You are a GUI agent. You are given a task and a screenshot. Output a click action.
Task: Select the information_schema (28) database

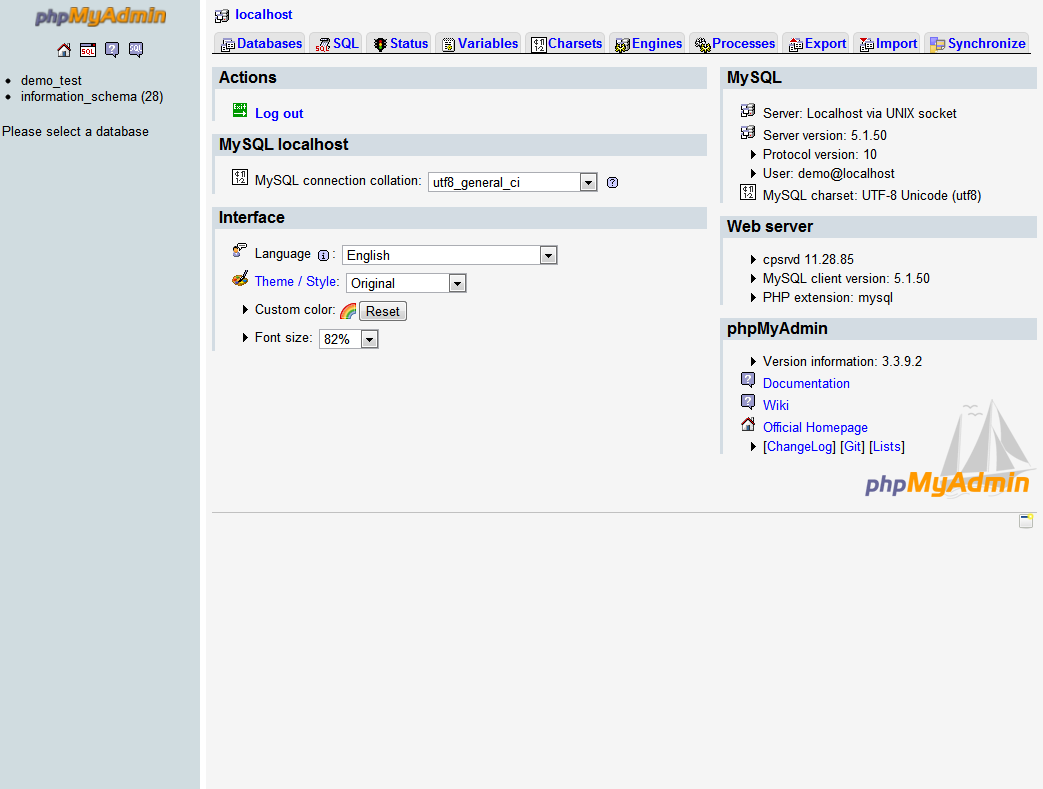tap(92, 96)
